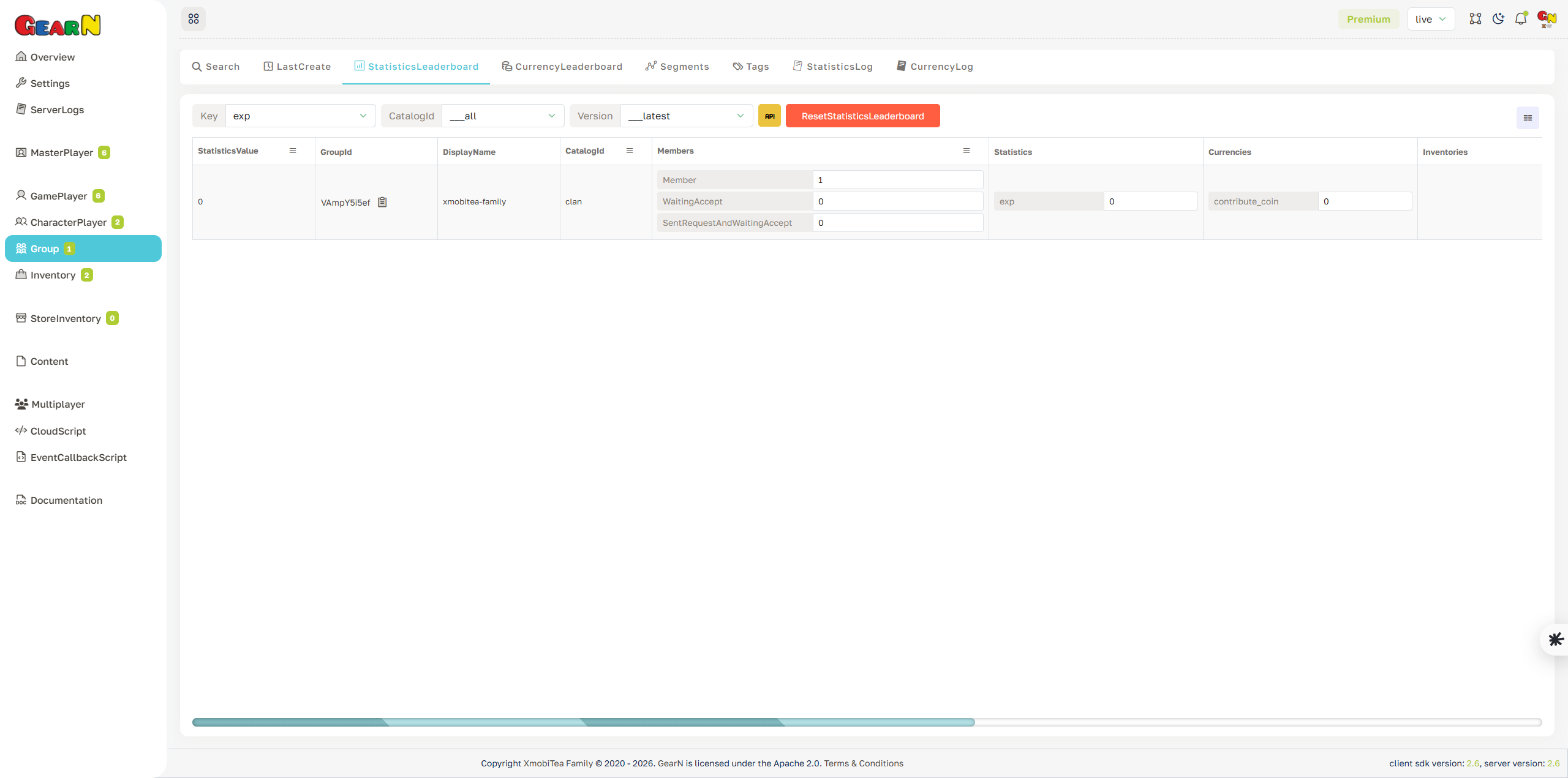The height and width of the screenshot is (778, 1568).
Task: Open the live environment dropdown
Action: pos(1431,19)
